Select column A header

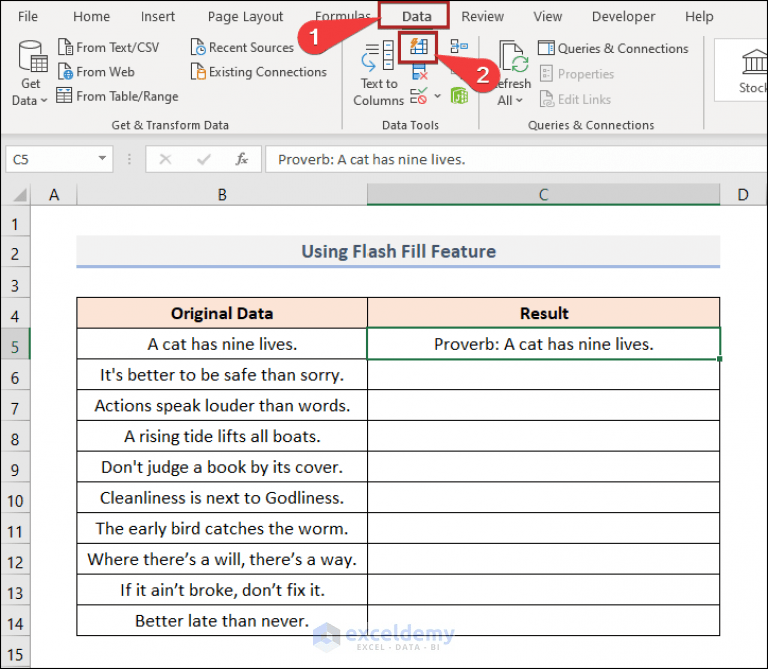[54, 194]
